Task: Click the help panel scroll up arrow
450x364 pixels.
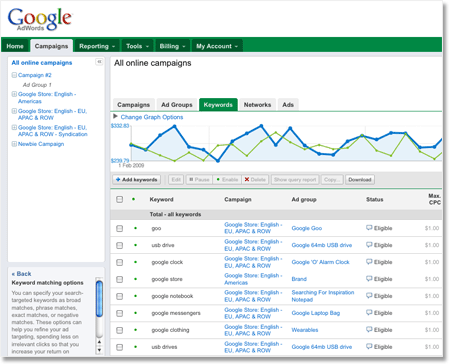Action: [x=99, y=342]
